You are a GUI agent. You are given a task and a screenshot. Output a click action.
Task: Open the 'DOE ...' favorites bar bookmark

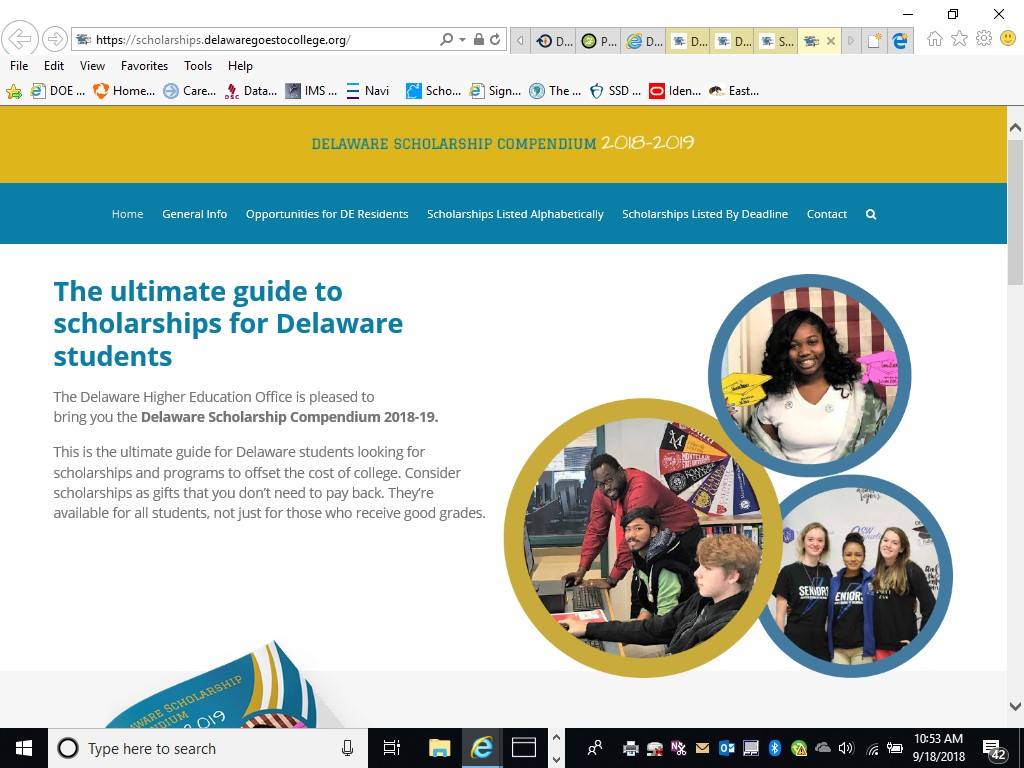pyautogui.click(x=58, y=91)
